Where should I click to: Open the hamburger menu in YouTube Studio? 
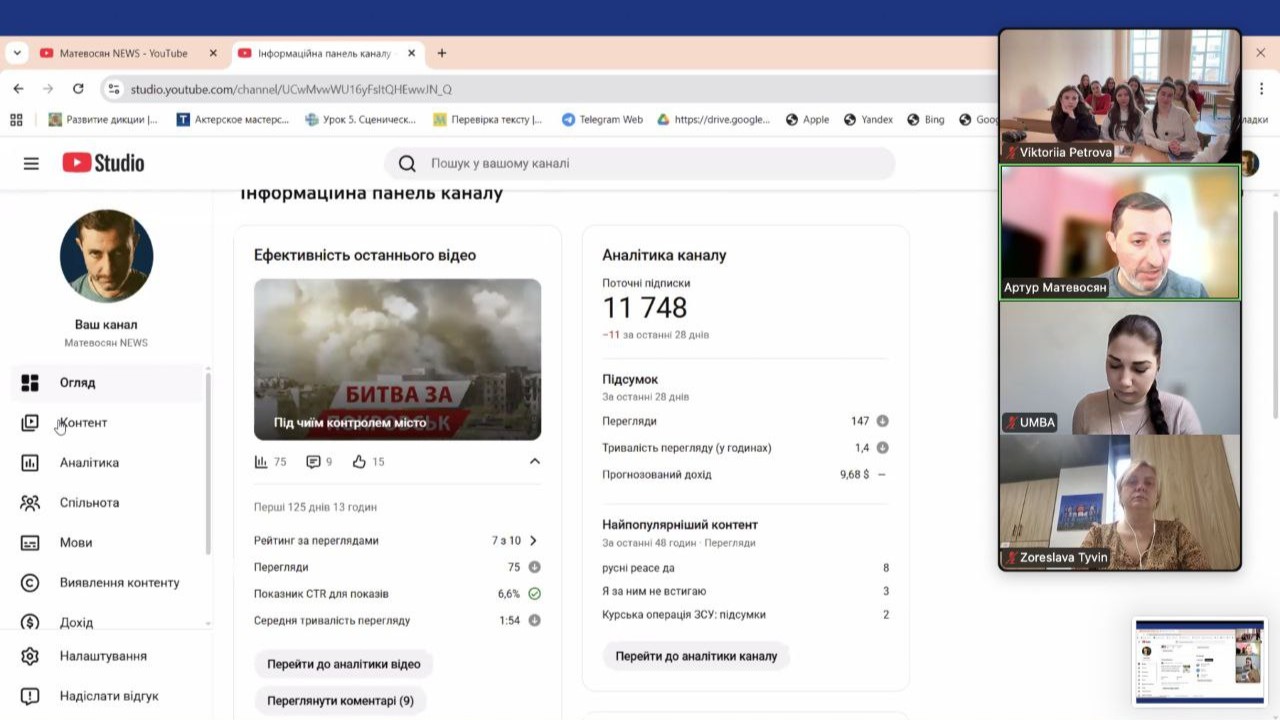click(31, 163)
